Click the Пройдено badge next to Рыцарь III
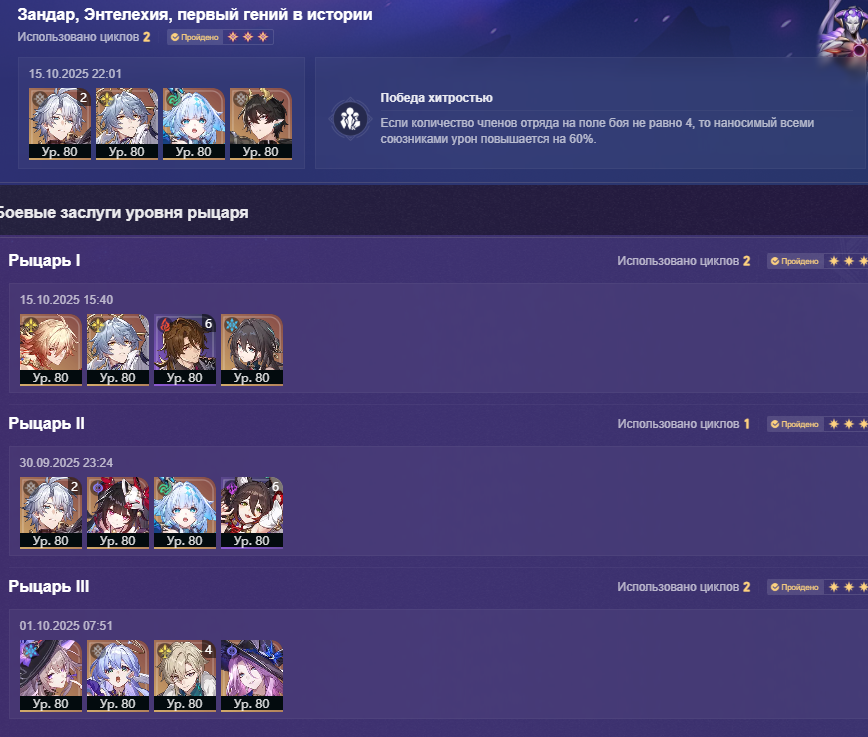868x737 pixels. coord(795,586)
